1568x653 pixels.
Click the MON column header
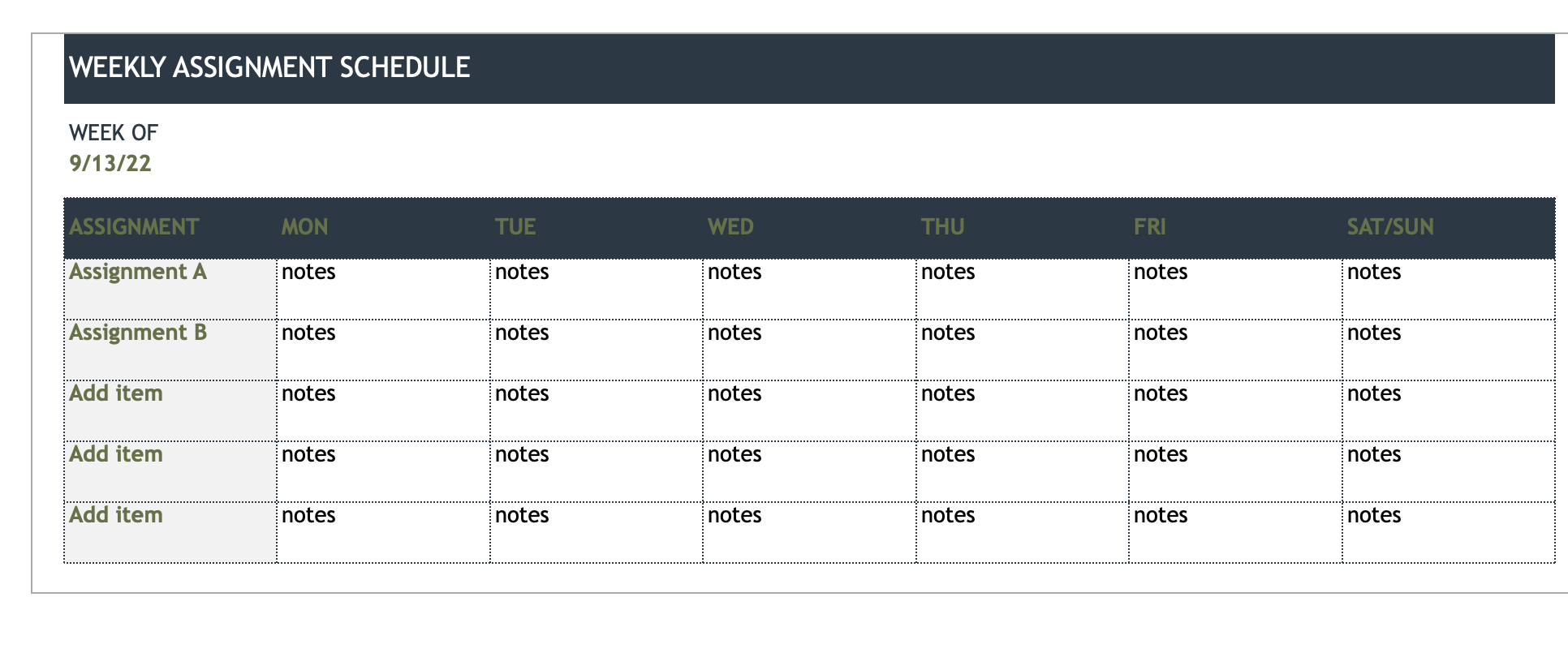click(305, 227)
